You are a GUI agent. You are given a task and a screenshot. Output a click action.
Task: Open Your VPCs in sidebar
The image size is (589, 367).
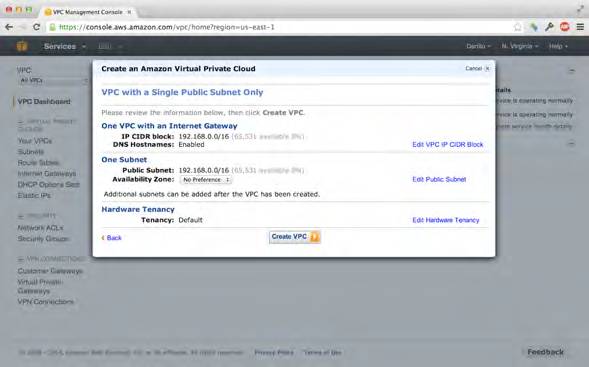[35, 141]
